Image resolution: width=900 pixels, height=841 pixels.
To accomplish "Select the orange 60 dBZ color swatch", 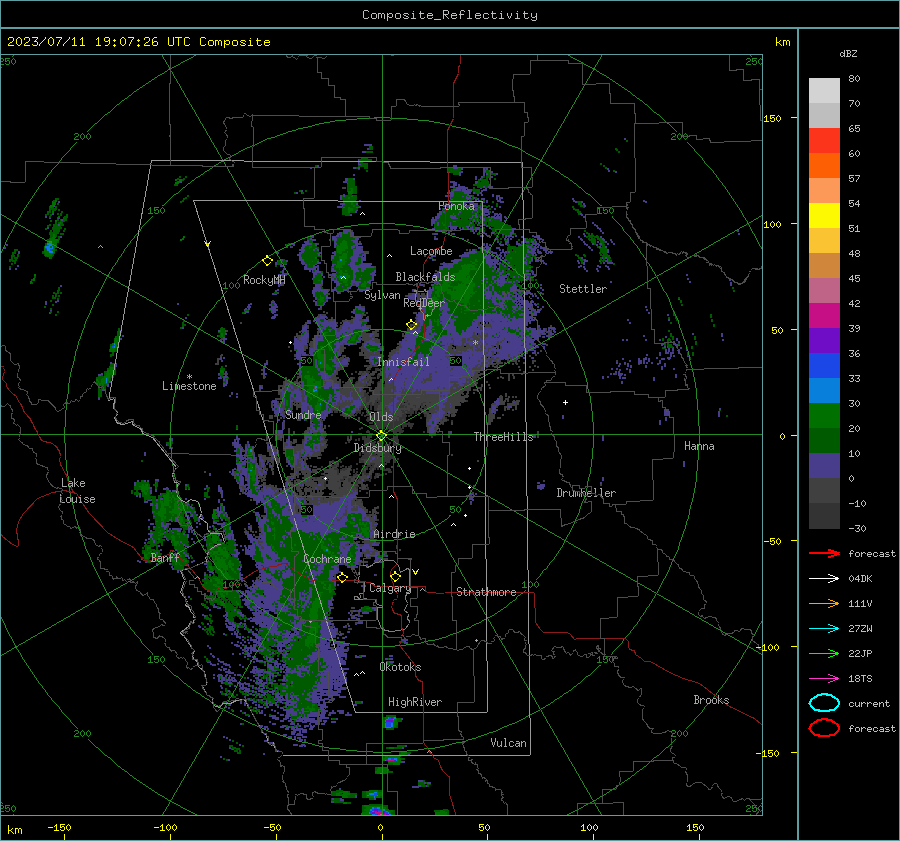I will 824,165.
